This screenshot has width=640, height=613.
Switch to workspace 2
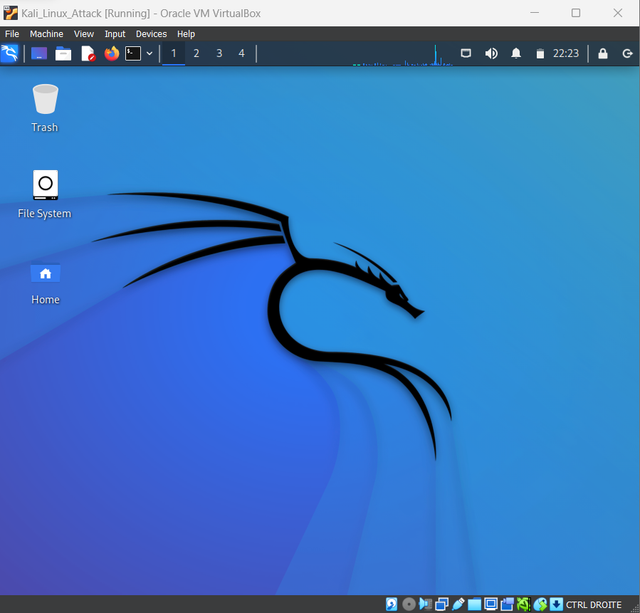(196, 53)
